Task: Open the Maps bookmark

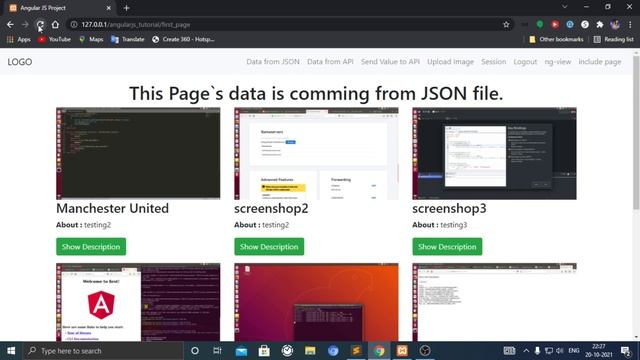Action: pos(91,39)
